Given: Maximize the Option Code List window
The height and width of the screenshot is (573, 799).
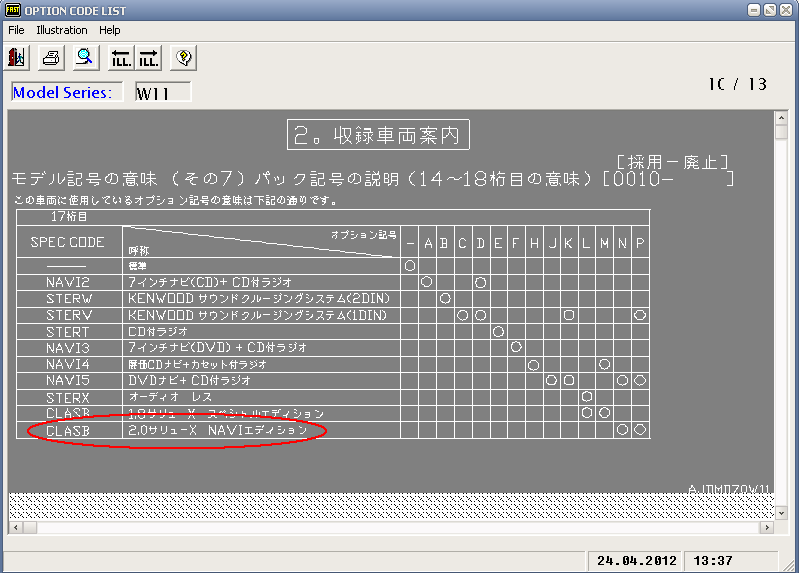Looking at the screenshot, I should click(x=769, y=10).
